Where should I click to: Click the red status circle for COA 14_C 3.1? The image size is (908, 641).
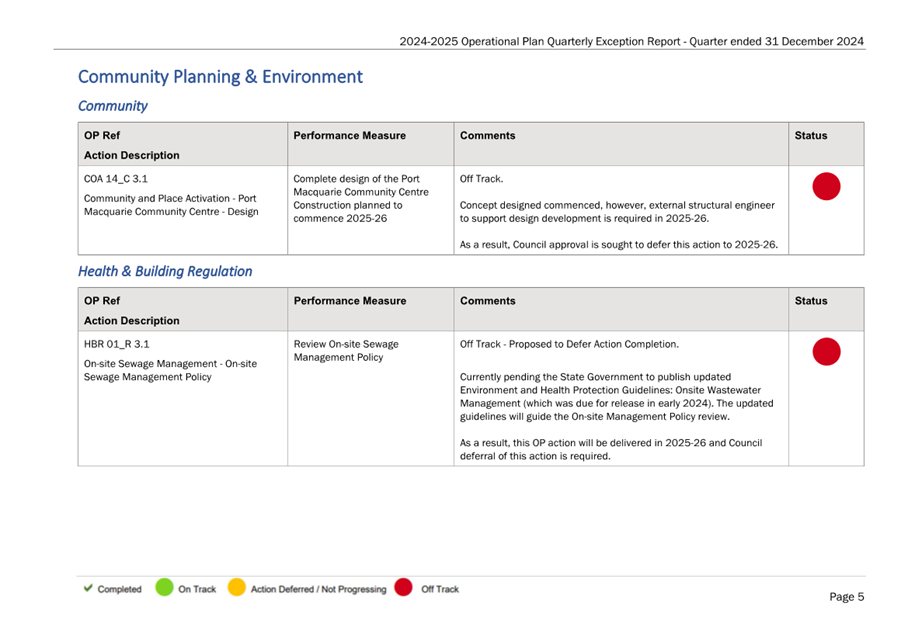[826, 186]
